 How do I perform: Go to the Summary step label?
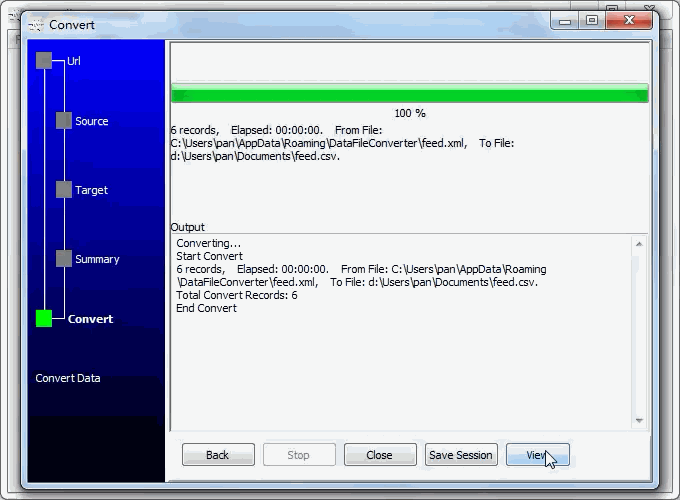pos(97,259)
